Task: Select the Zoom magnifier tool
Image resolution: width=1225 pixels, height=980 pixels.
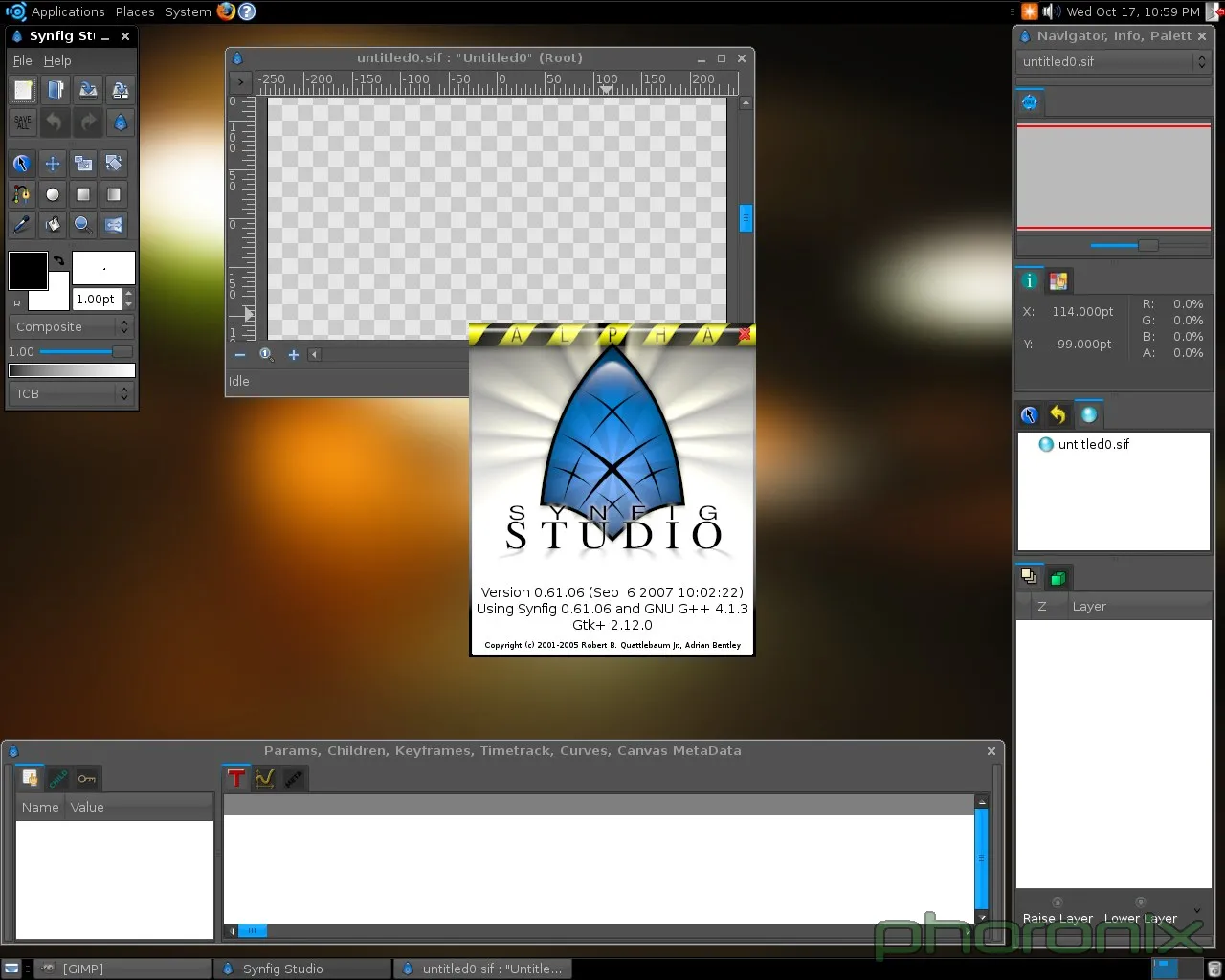Action: pos(83,225)
